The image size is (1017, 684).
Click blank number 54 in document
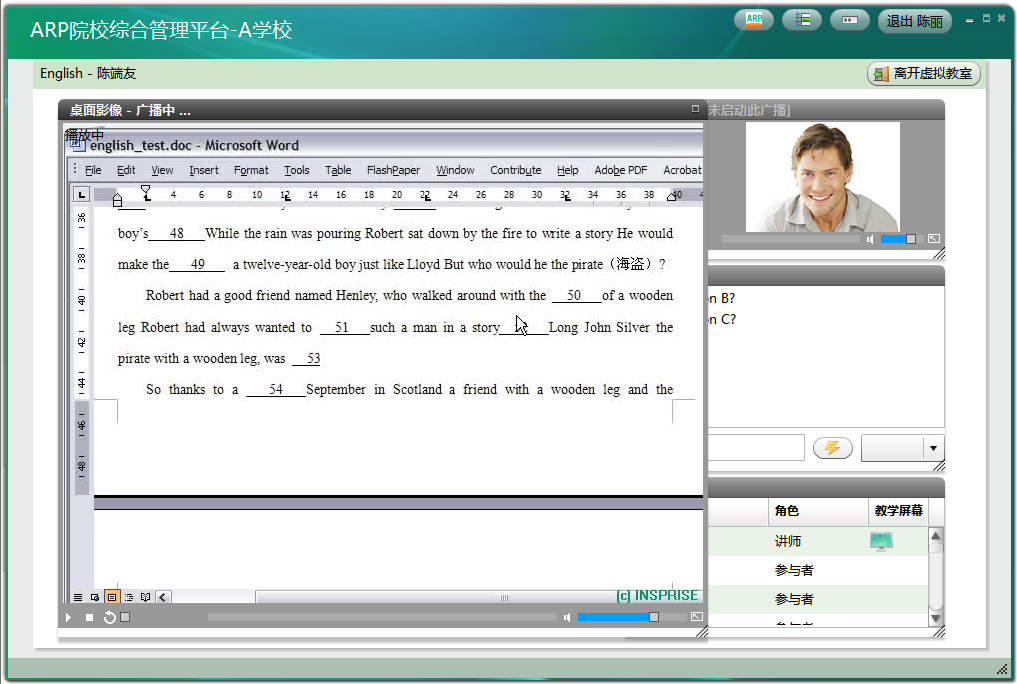coord(276,390)
